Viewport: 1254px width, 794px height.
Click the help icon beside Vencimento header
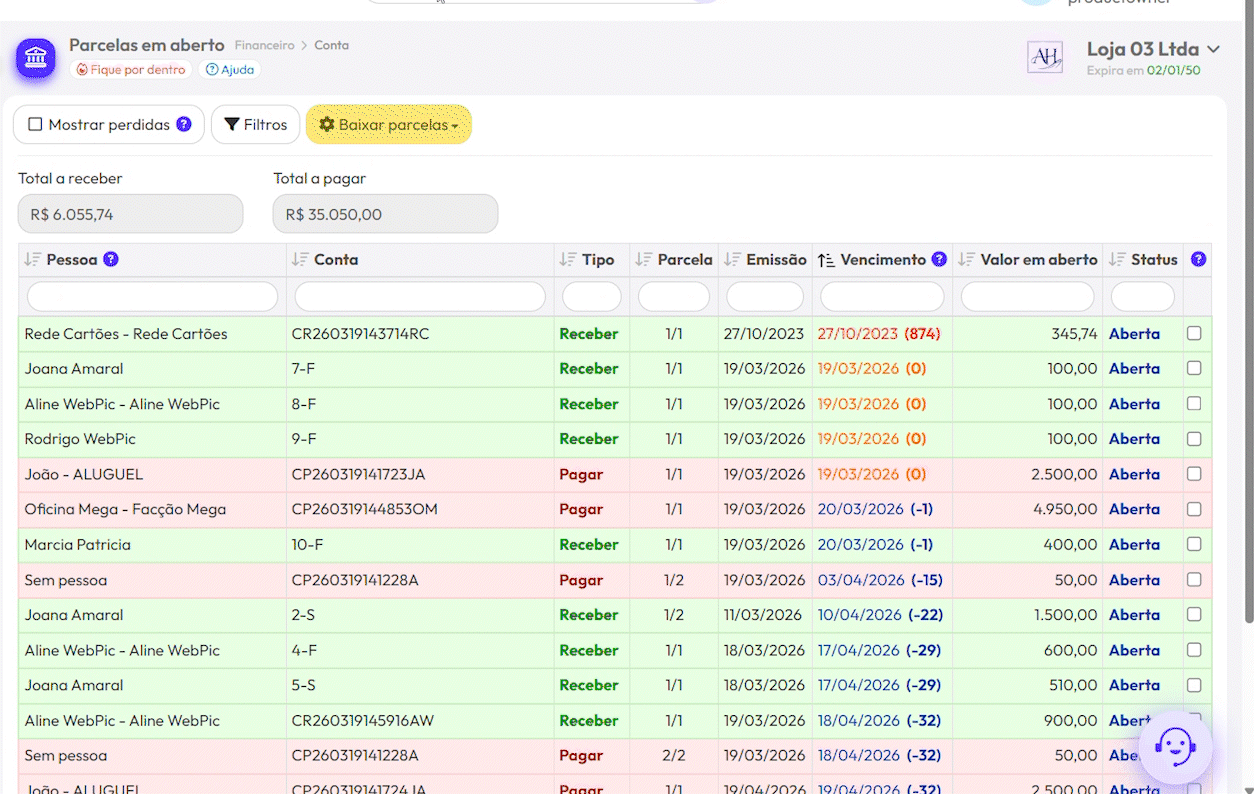tap(939, 259)
